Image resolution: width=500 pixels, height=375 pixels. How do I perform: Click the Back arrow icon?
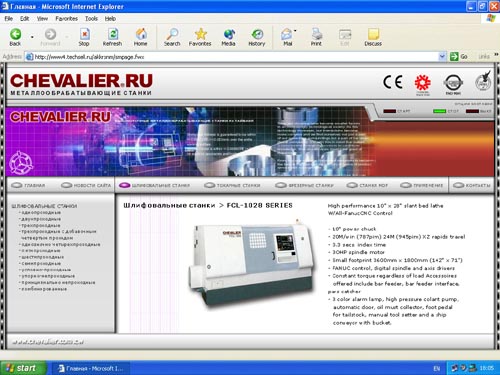[15, 34]
